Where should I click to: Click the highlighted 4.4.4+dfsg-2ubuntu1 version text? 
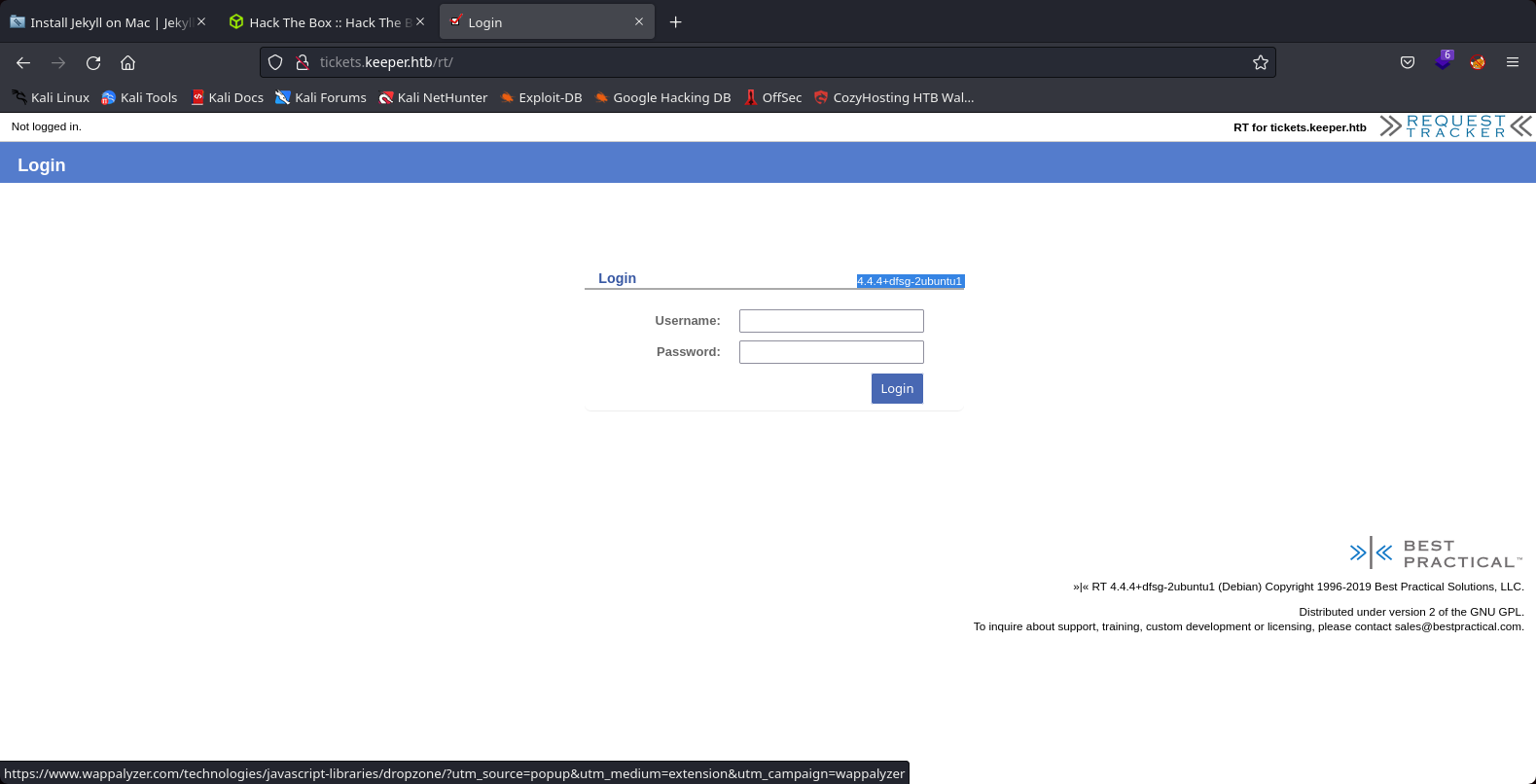click(x=910, y=281)
